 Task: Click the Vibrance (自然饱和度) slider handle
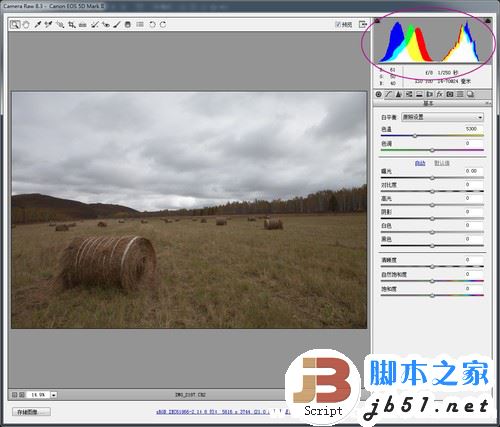point(432,281)
